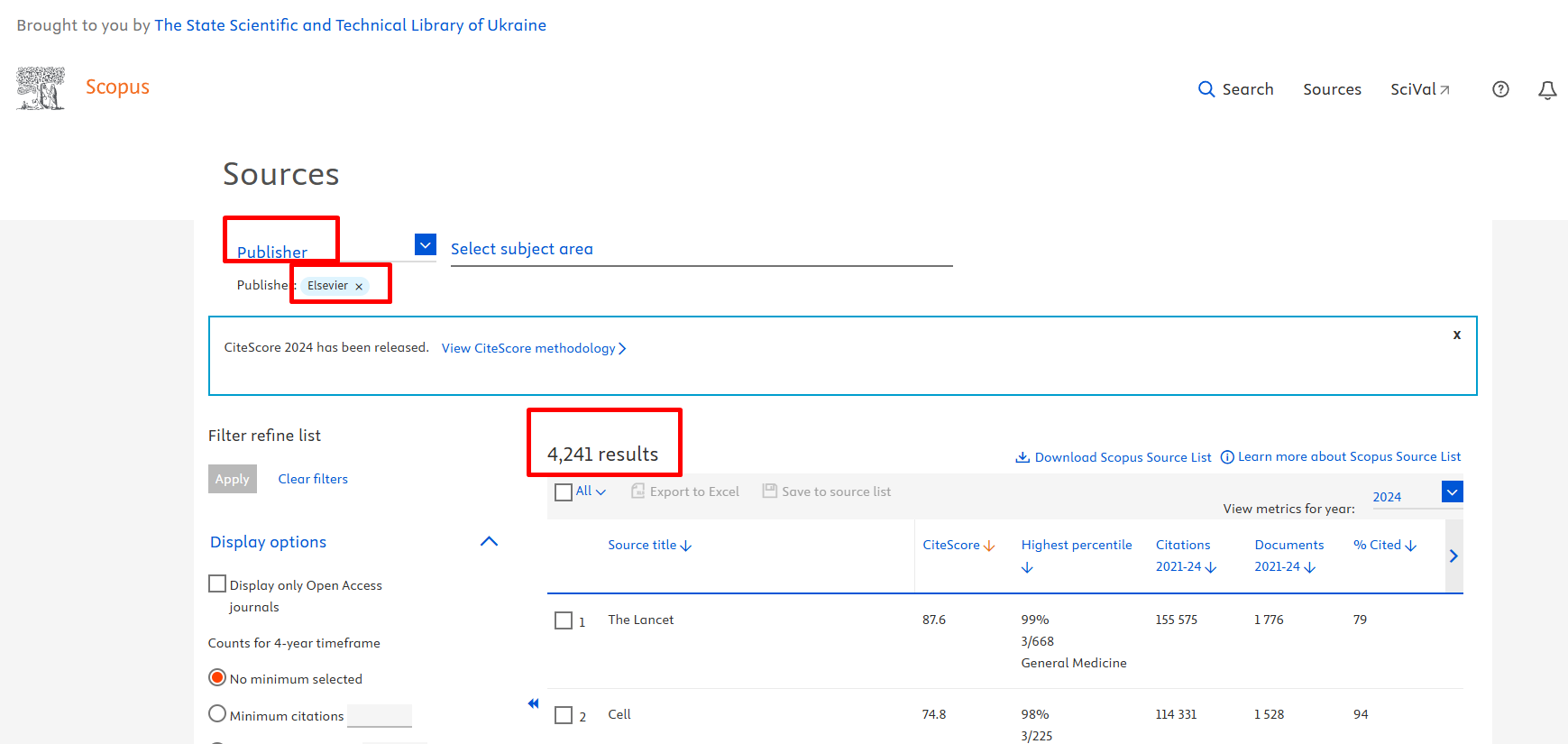The image size is (1568, 744).
Task: Go to Sources in top navigation
Action: point(1332,89)
